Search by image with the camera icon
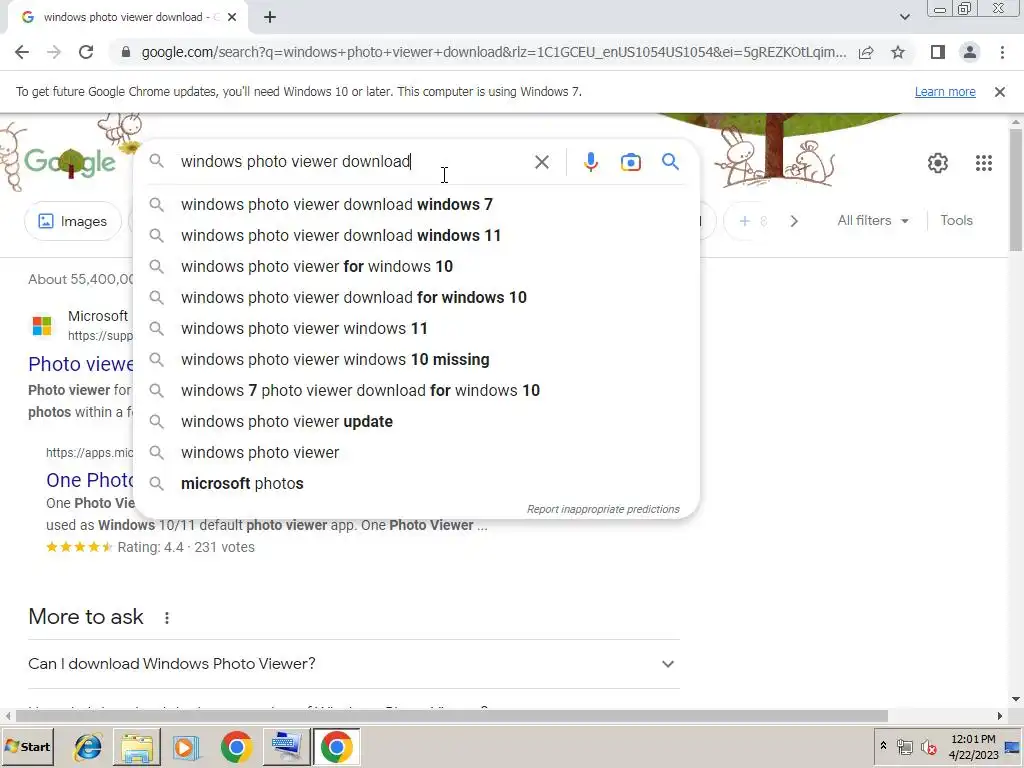The width and height of the screenshot is (1024, 768). [x=630, y=162]
